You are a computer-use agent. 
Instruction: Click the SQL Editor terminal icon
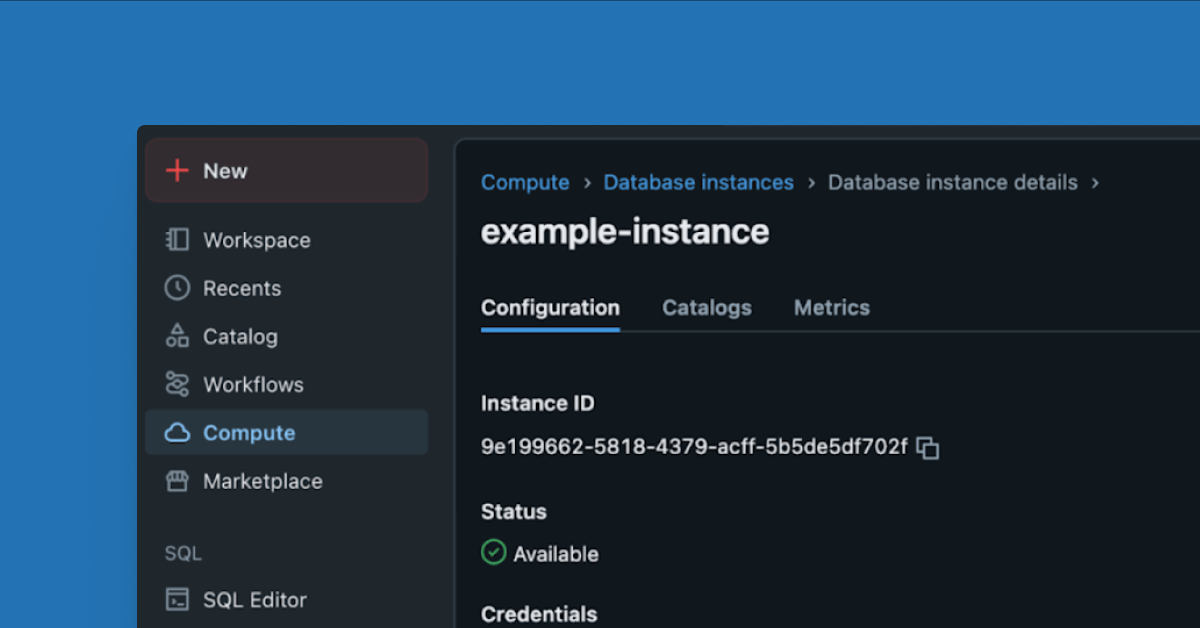tap(177, 600)
